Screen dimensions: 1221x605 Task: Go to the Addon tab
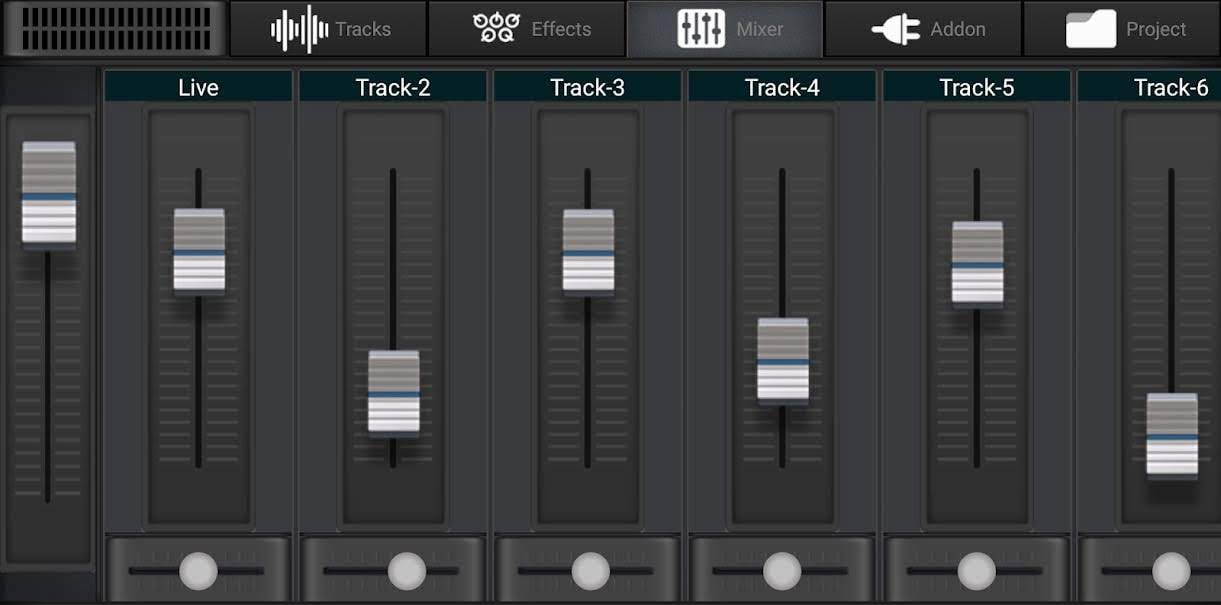pyautogui.click(x=923, y=29)
